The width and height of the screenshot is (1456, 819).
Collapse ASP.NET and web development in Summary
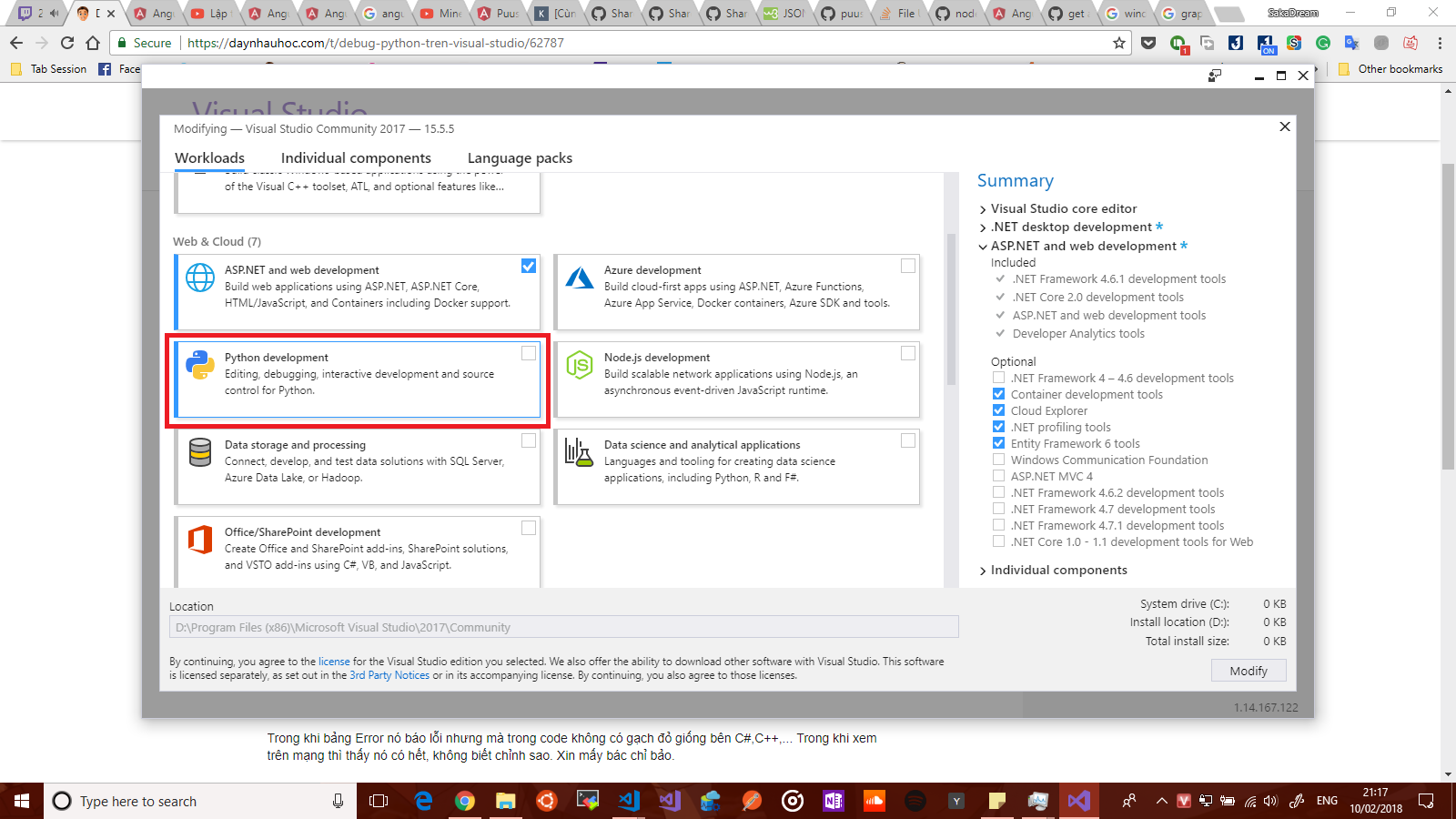pos(983,247)
